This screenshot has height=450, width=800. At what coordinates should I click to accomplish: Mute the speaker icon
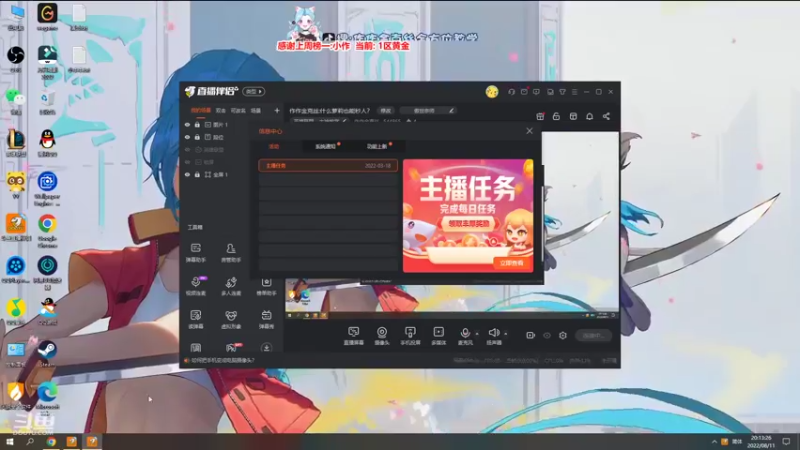[x=493, y=333]
